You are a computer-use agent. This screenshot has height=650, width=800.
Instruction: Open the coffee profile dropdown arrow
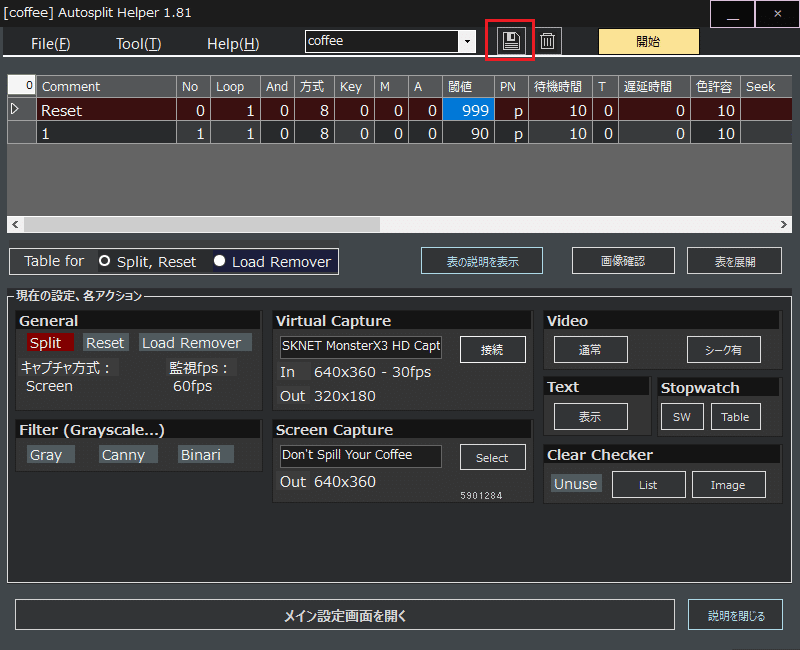pos(467,42)
